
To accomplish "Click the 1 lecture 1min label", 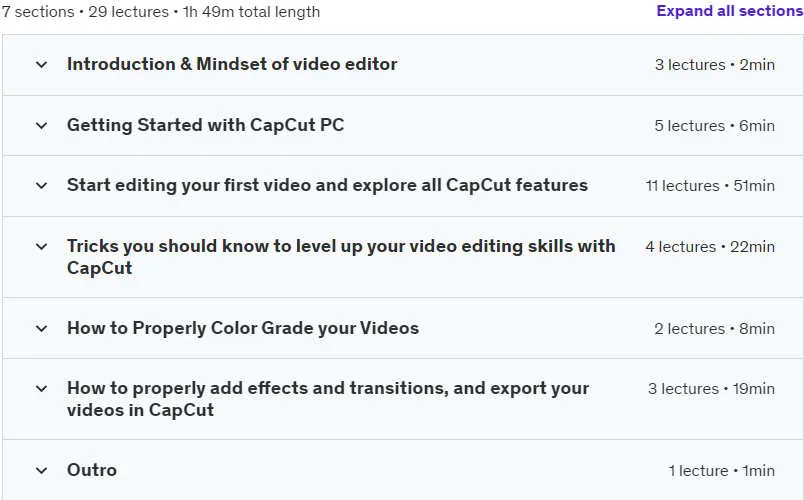I will pyautogui.click(x=721, y=471).
